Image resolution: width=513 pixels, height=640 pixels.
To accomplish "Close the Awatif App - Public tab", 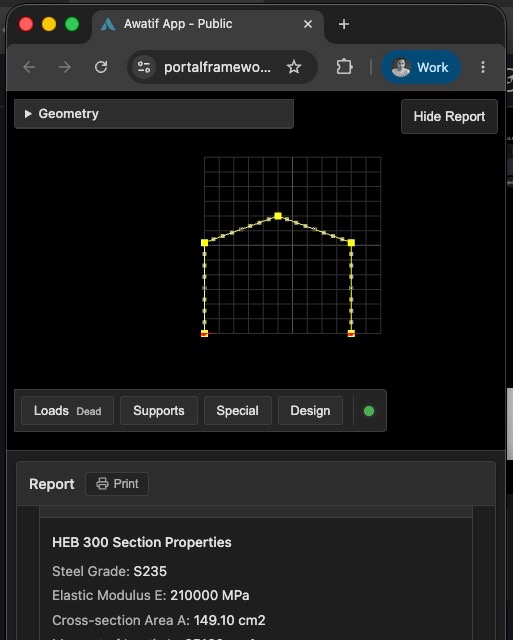I will tap(308, 24).
